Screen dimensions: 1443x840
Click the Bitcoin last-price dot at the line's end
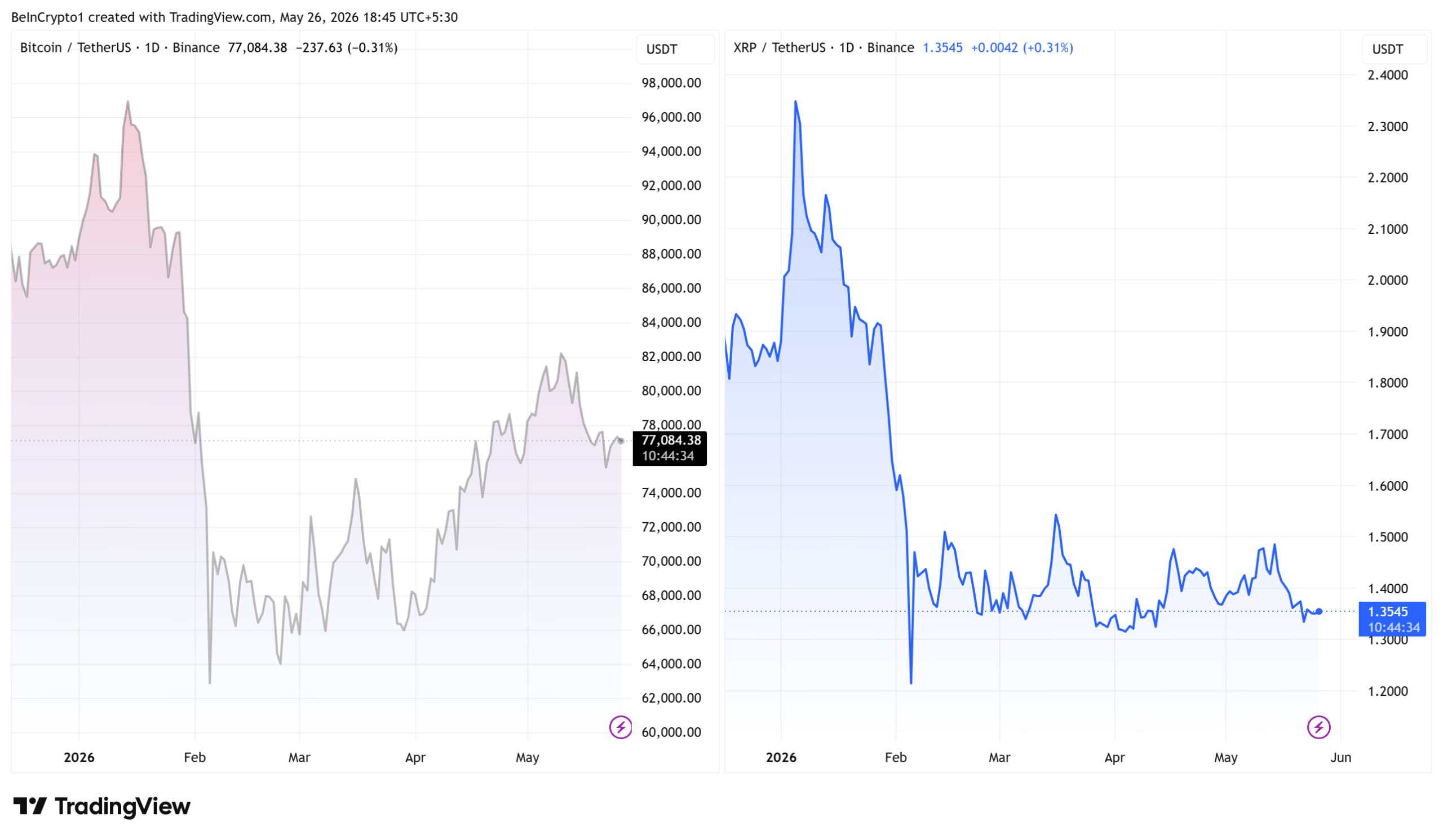(x=621, y=441)
